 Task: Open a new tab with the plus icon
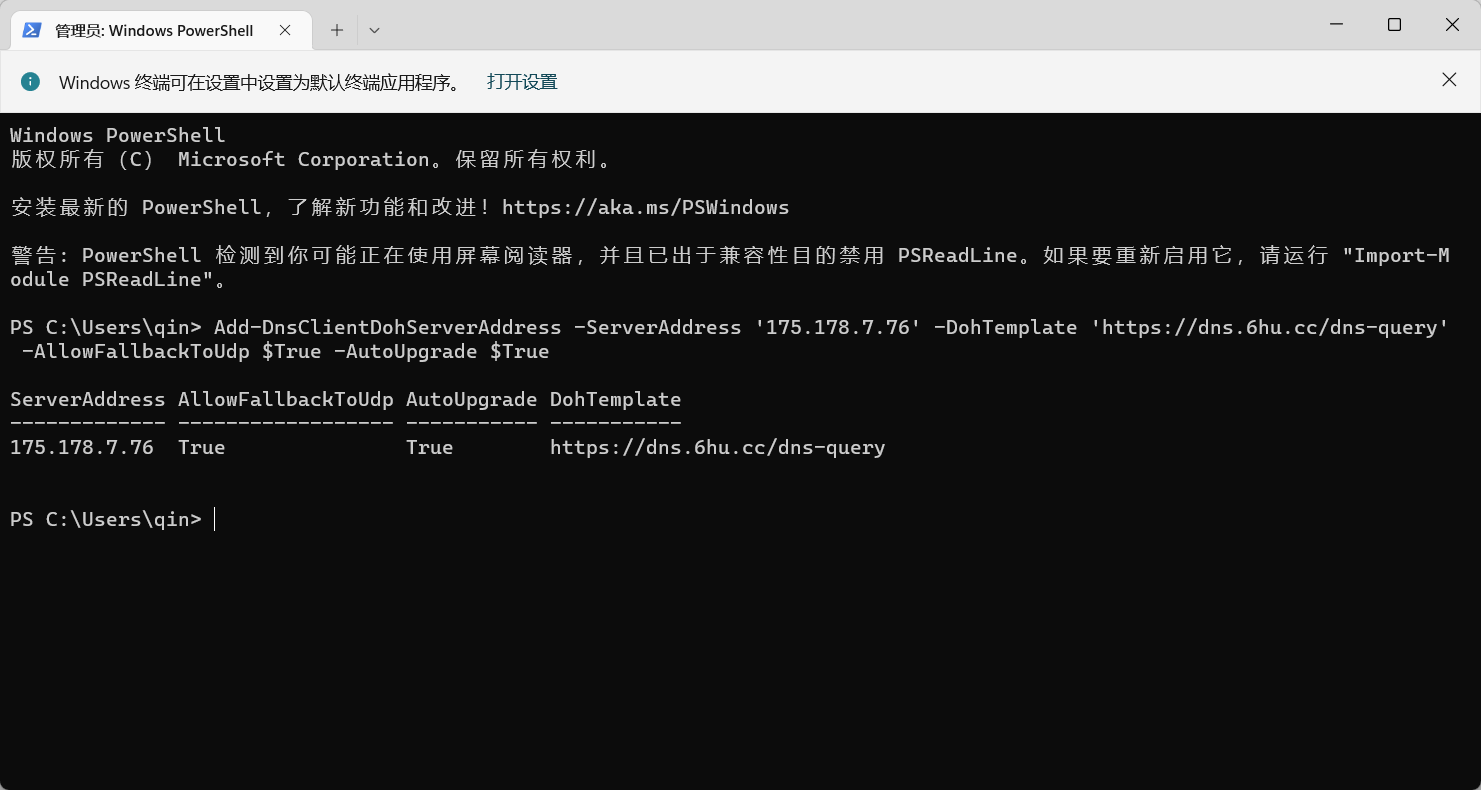(337, 30)
